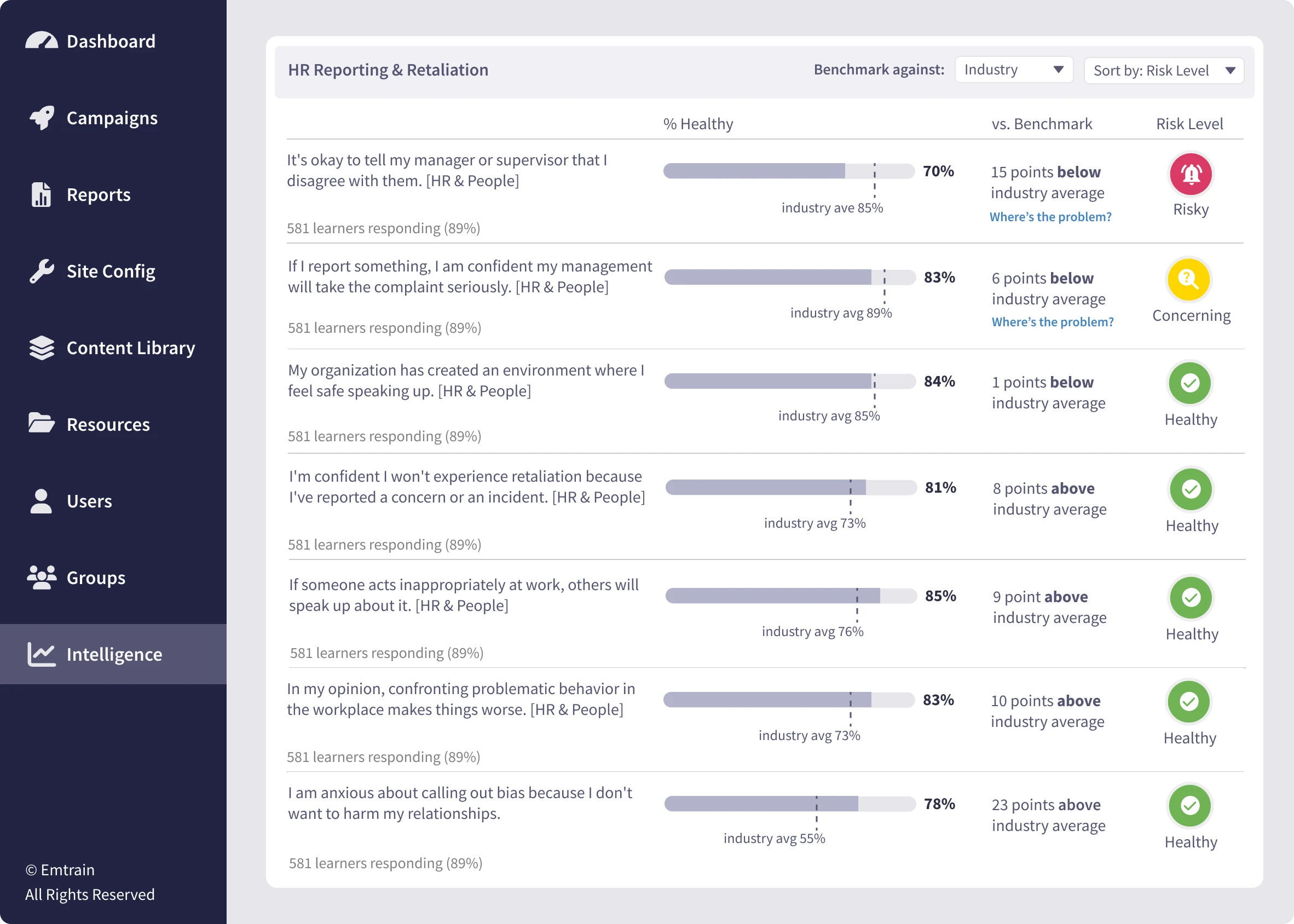Go to Content Library menu item

pyautogui.click(x=130, y=348)
